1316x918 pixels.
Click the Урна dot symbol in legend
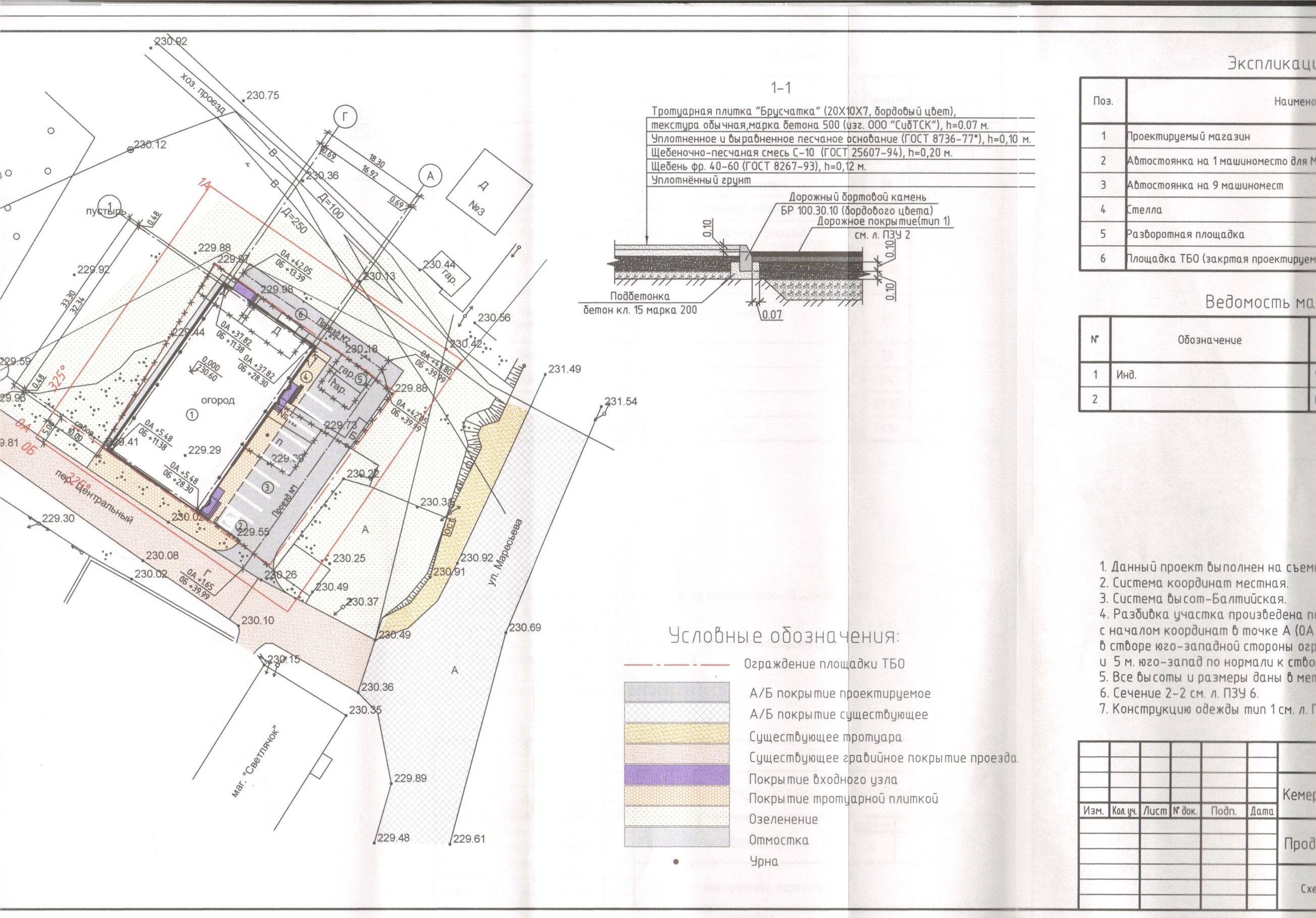click(676, 861)
